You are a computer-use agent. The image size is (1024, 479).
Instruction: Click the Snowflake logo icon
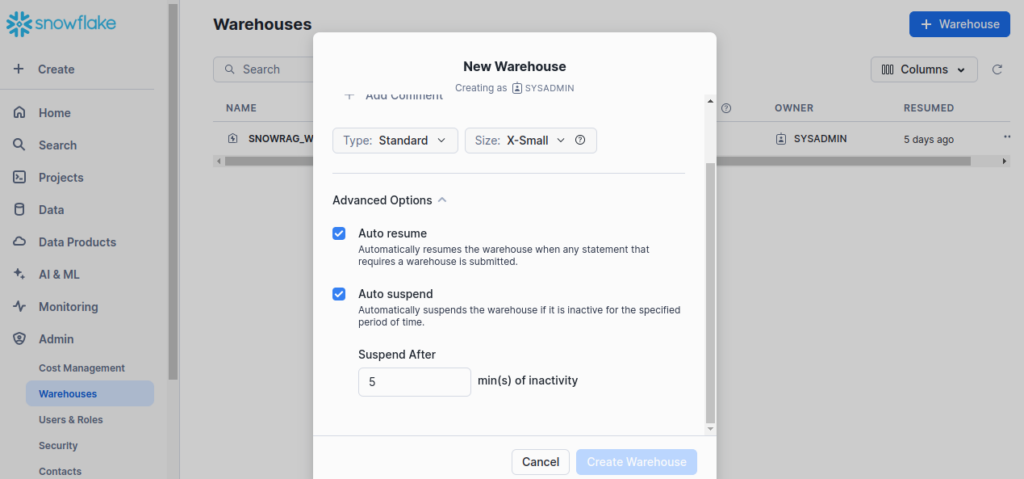(x=20, y=23)
